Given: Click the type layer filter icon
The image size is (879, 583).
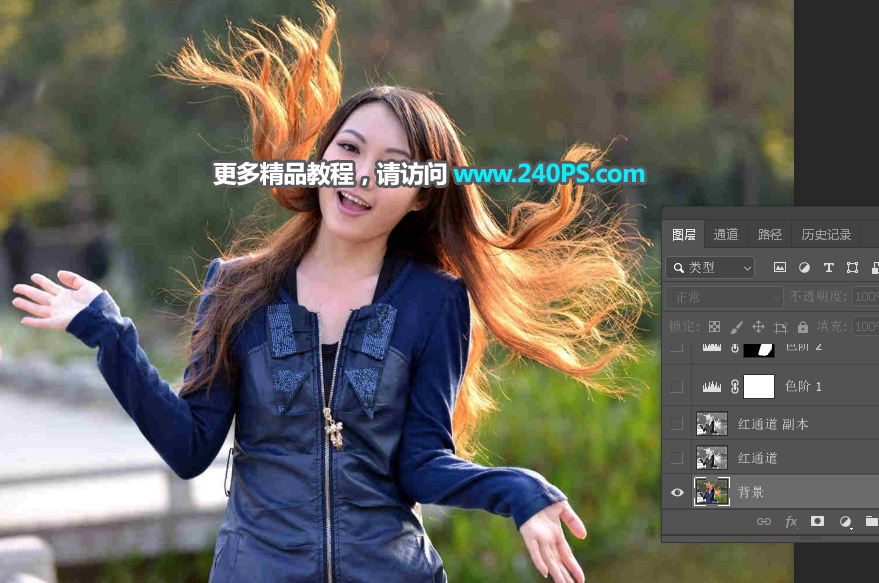Looking at the screenshot, I should click(829, 267).
